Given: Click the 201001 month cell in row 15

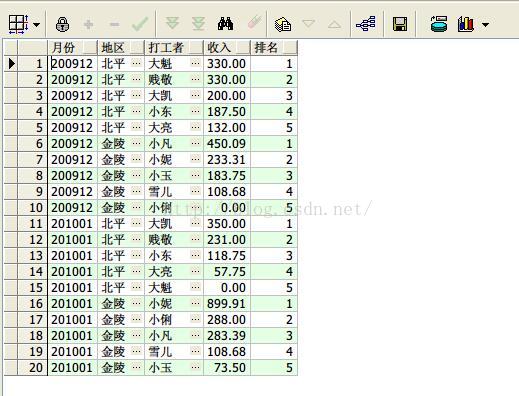Looking at the screenshot, I should (73, 288).
